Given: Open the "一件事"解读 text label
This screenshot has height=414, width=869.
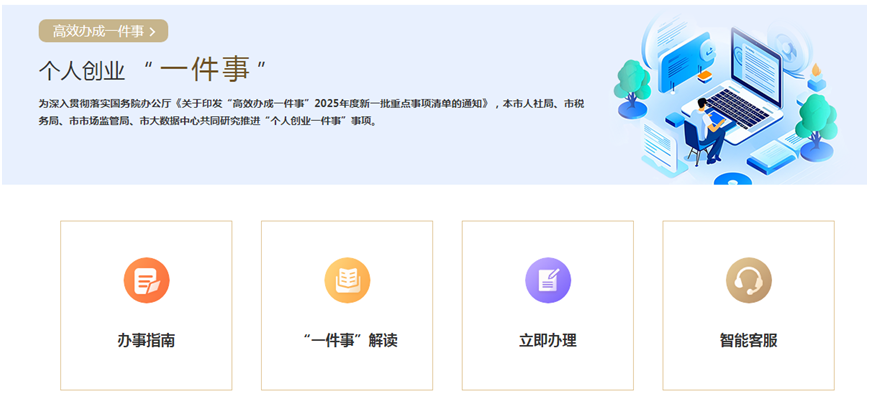Looking at the screenshot, I should pos(347,340).
